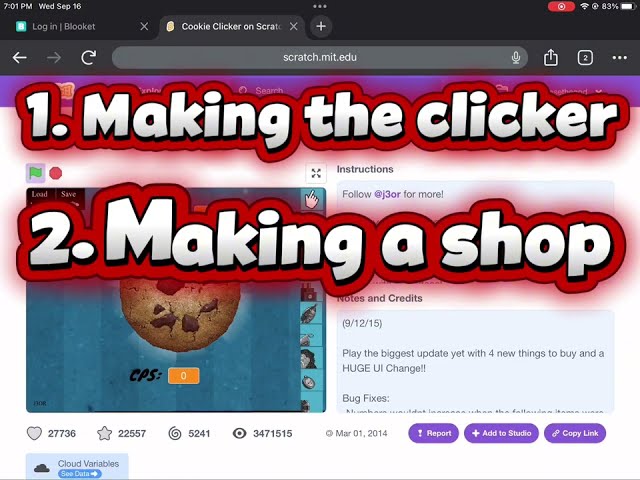This screenshot has height=480, width=640.
Task: Close the Log in | Blooket tab
Action: 144,27
